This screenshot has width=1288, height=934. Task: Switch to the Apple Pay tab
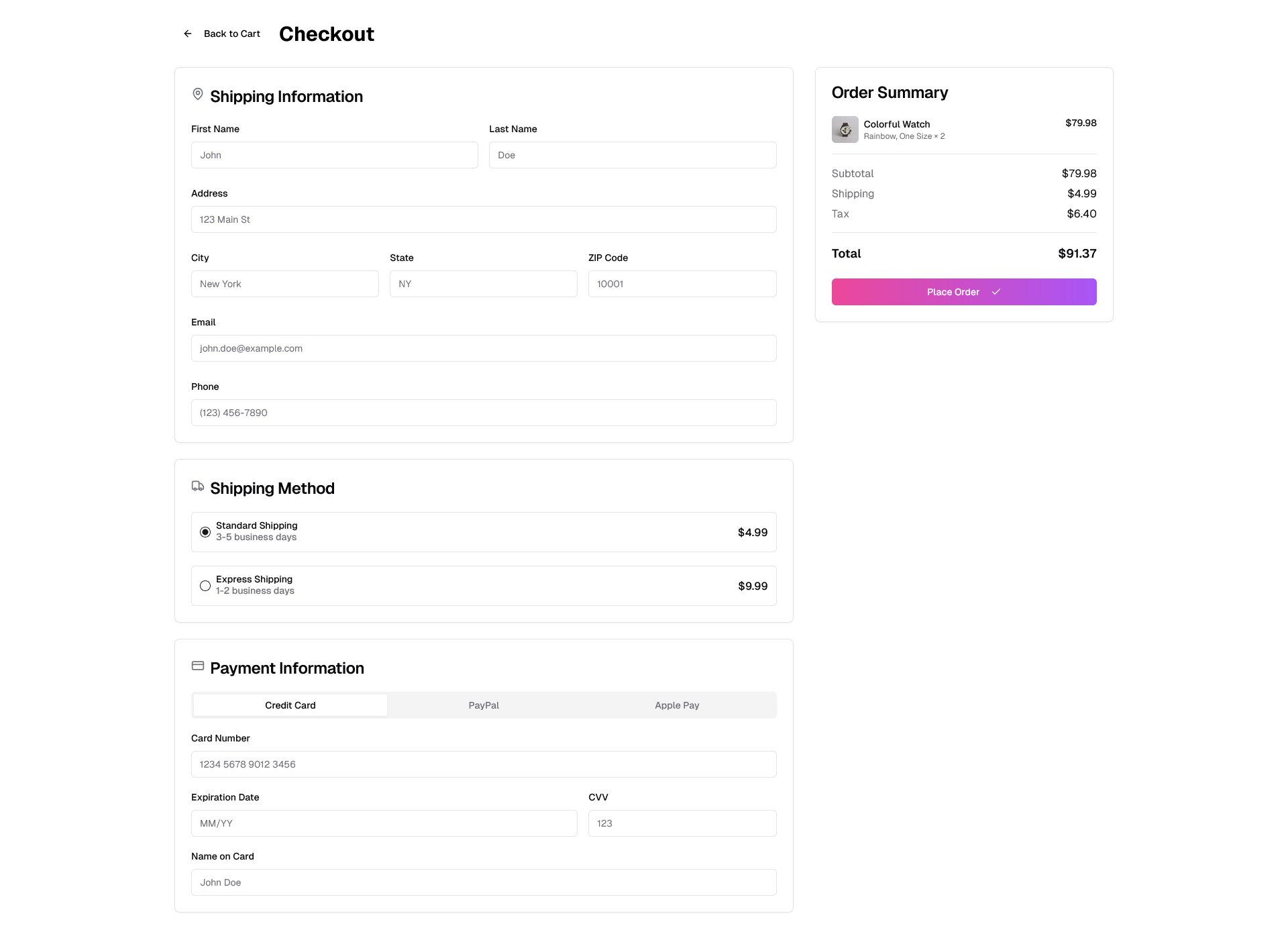[x=677, y=705]
